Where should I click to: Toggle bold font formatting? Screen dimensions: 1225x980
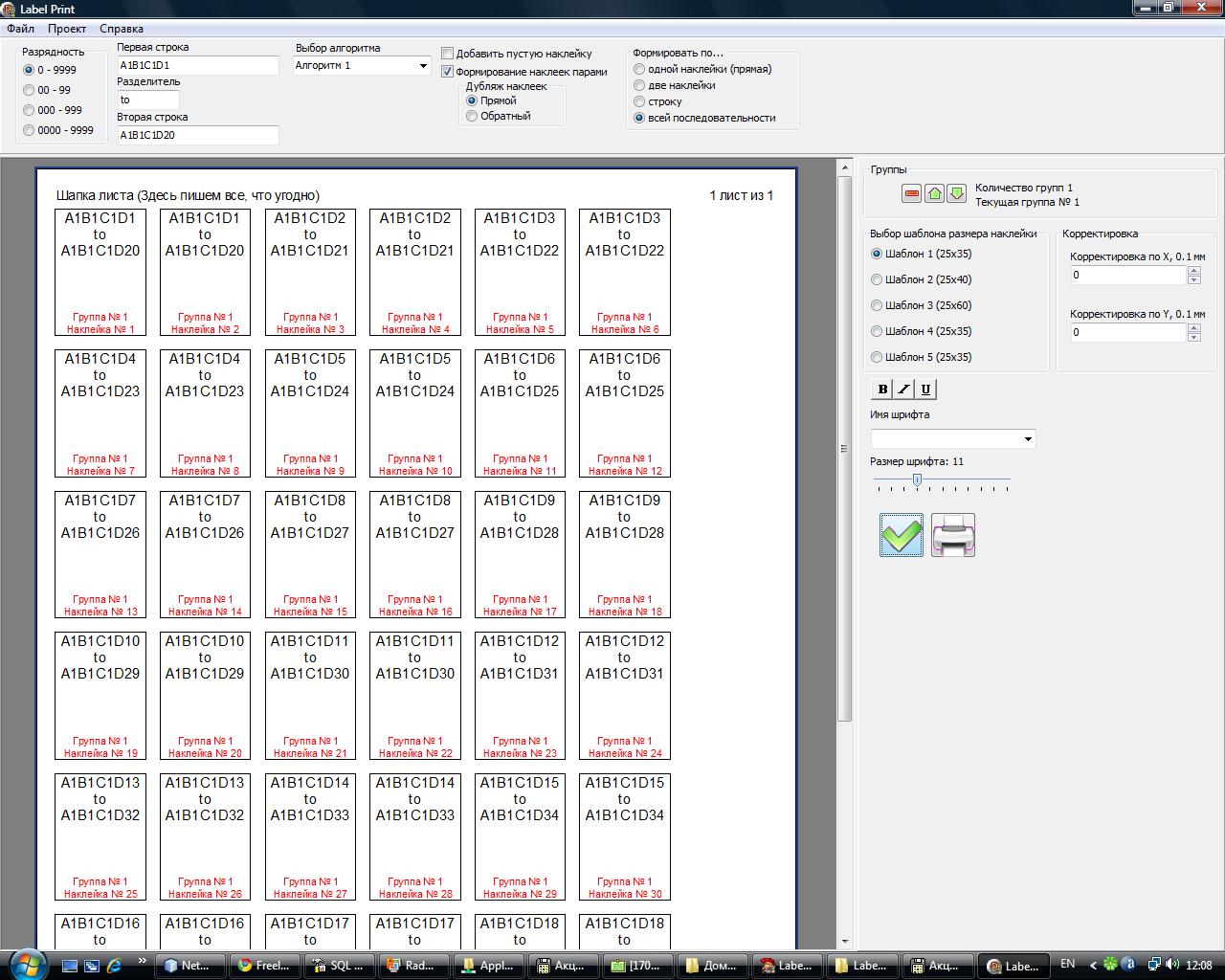point(882,390)
